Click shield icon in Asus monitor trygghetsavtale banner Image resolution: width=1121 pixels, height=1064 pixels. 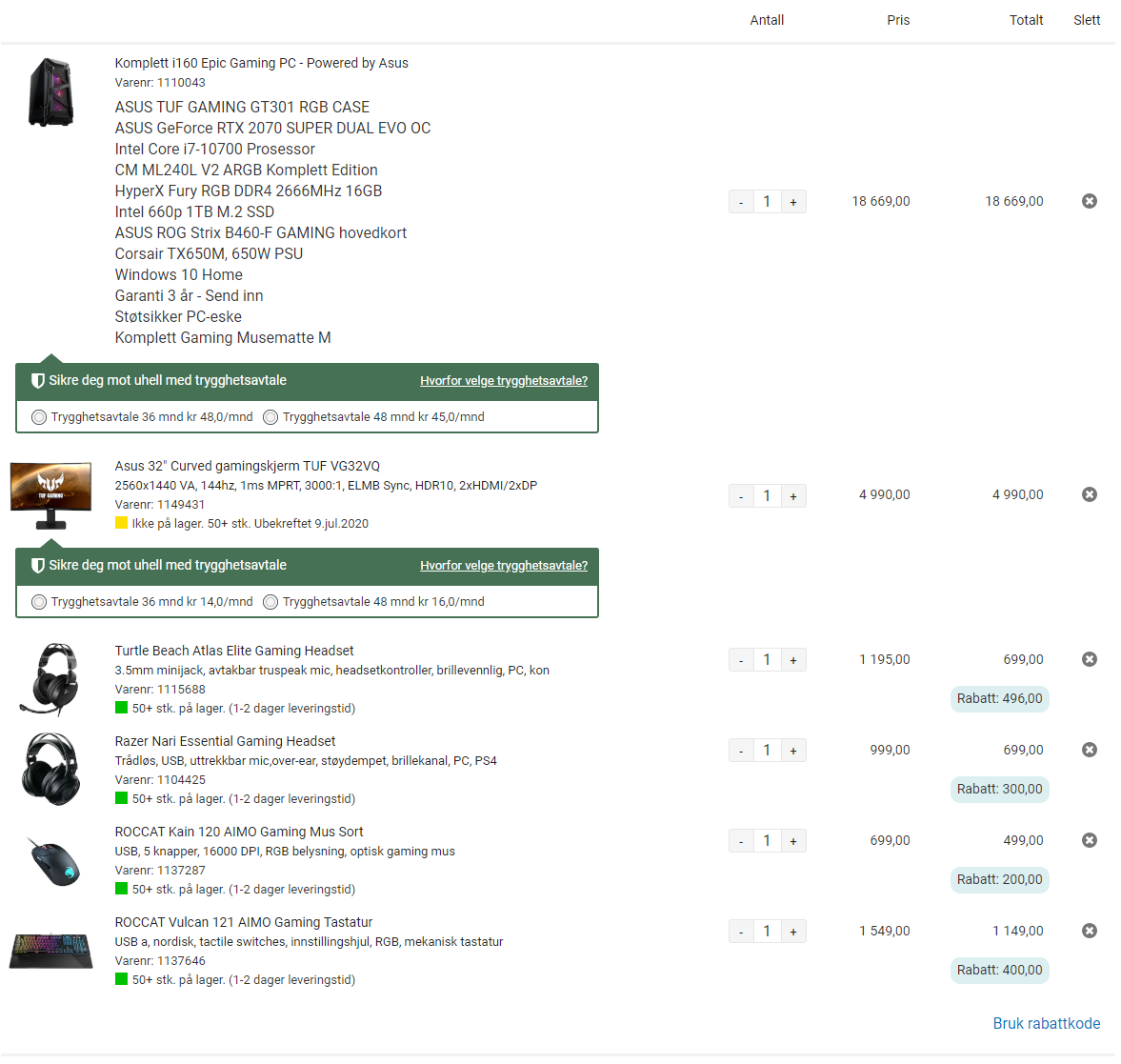pyautogui.click(x=38, y=565)
